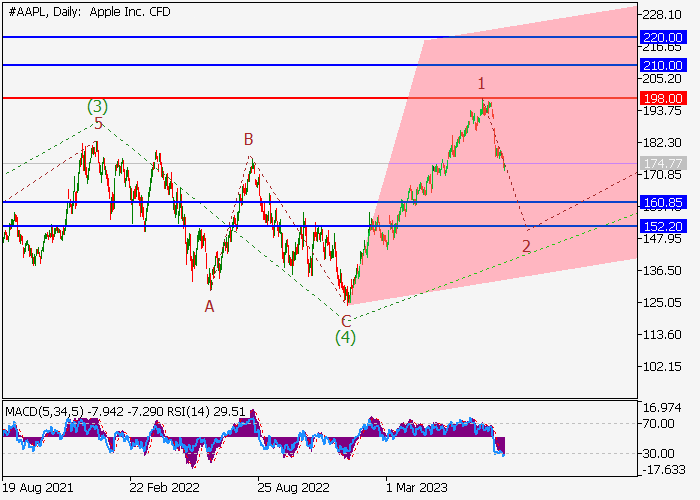Click the wave label C
Image resolution: width=700 pixels, height=500 pixels.
[346, 321]
